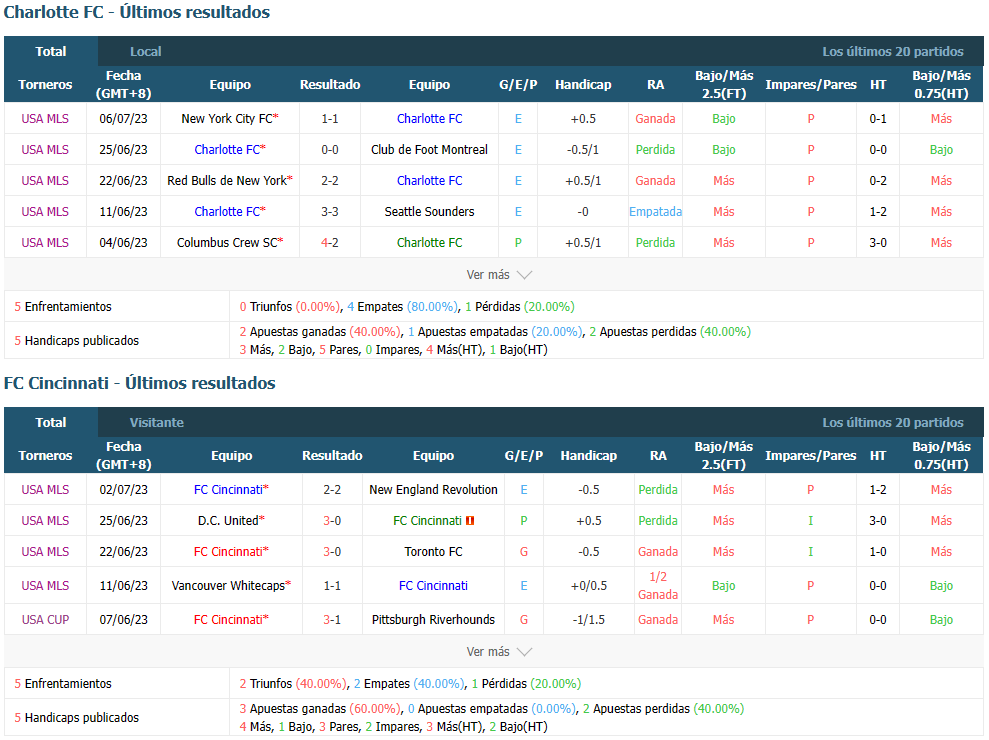This screenshot has height=740, width=989.
Task: Switch to the Visitante tab
Action: pyautogui.click(x=156, y=423)
